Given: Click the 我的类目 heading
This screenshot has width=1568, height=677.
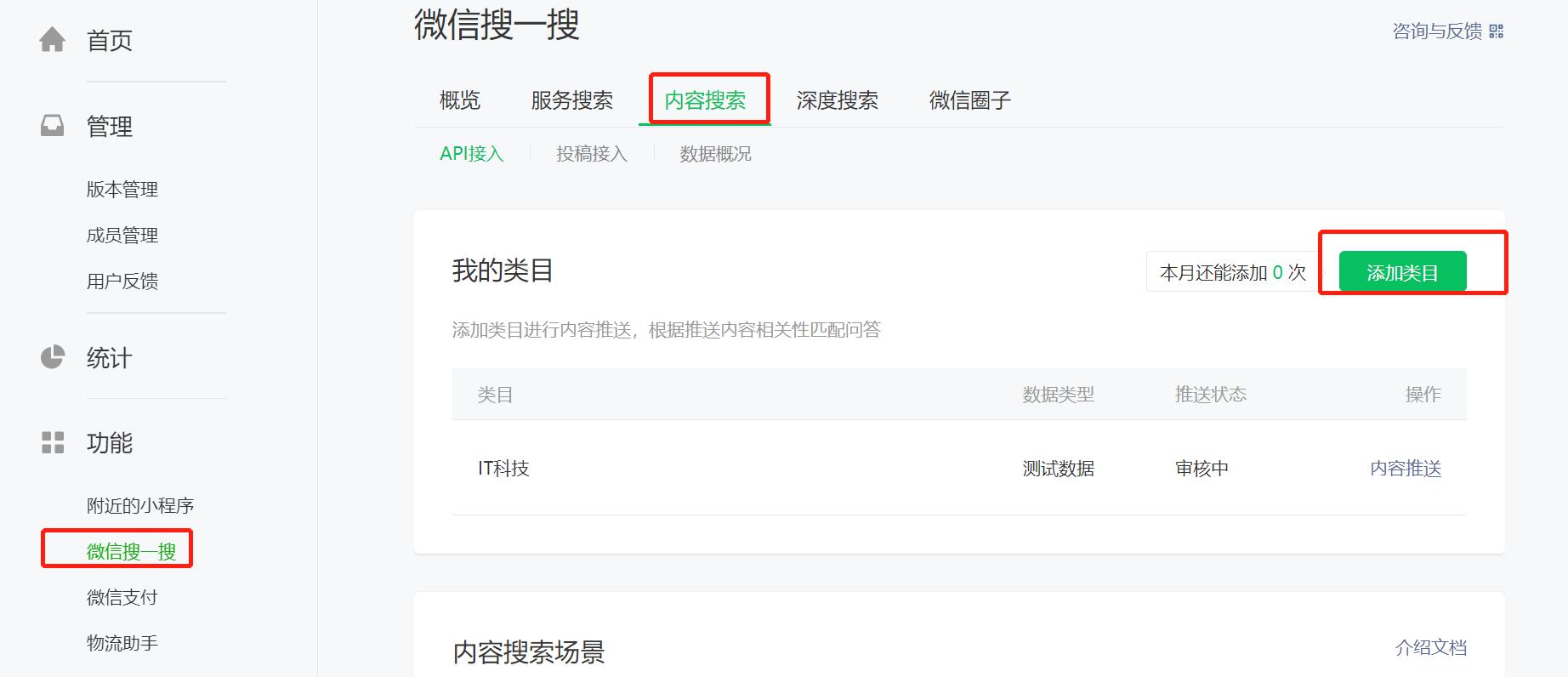Looking at the screenshot, I should (x=503, y=270).
